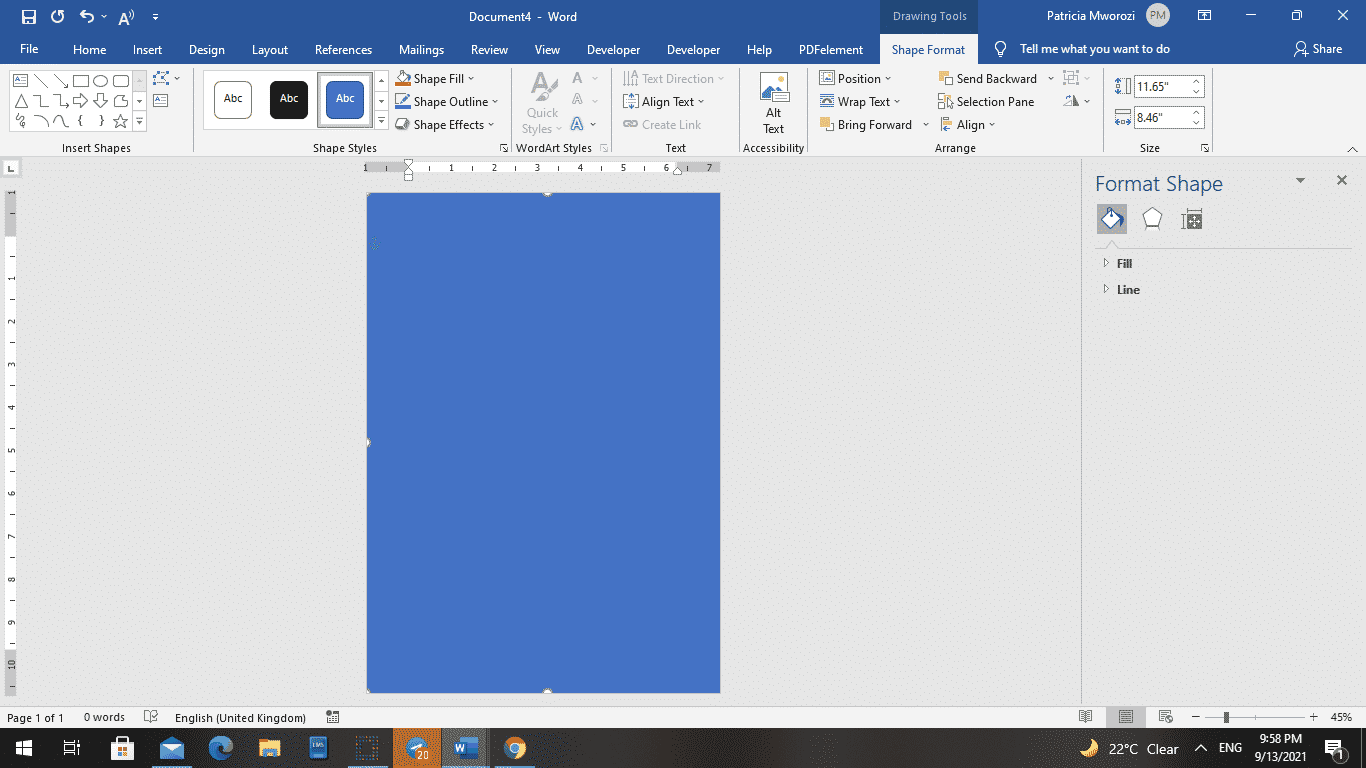Select the Fill & Line icon in Format Shape

tap(1111, 218)
